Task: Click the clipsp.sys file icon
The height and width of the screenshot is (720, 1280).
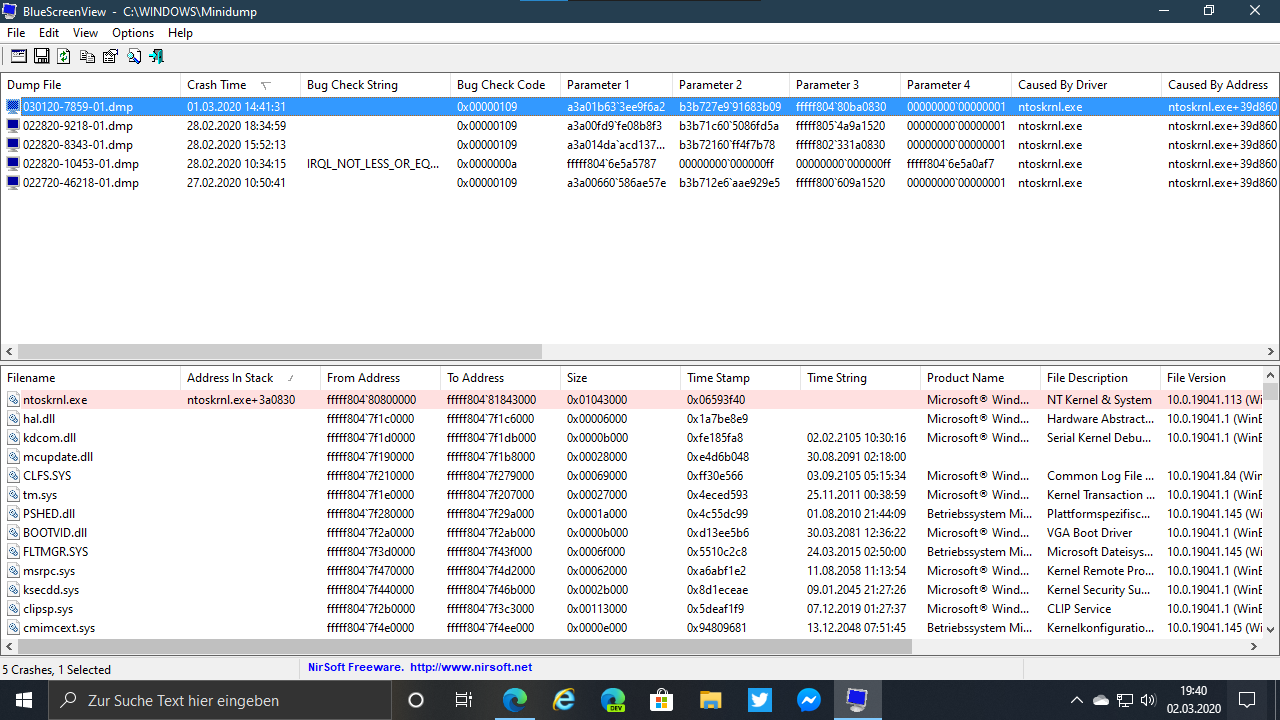Action: [13, 609]
